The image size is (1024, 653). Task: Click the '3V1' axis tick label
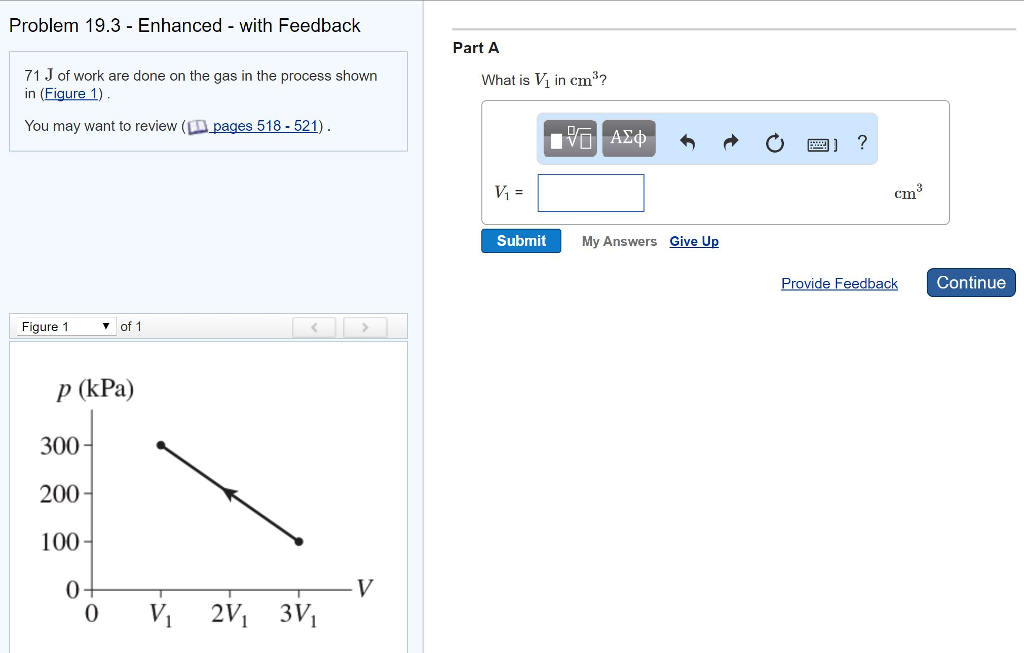(298, 614)
